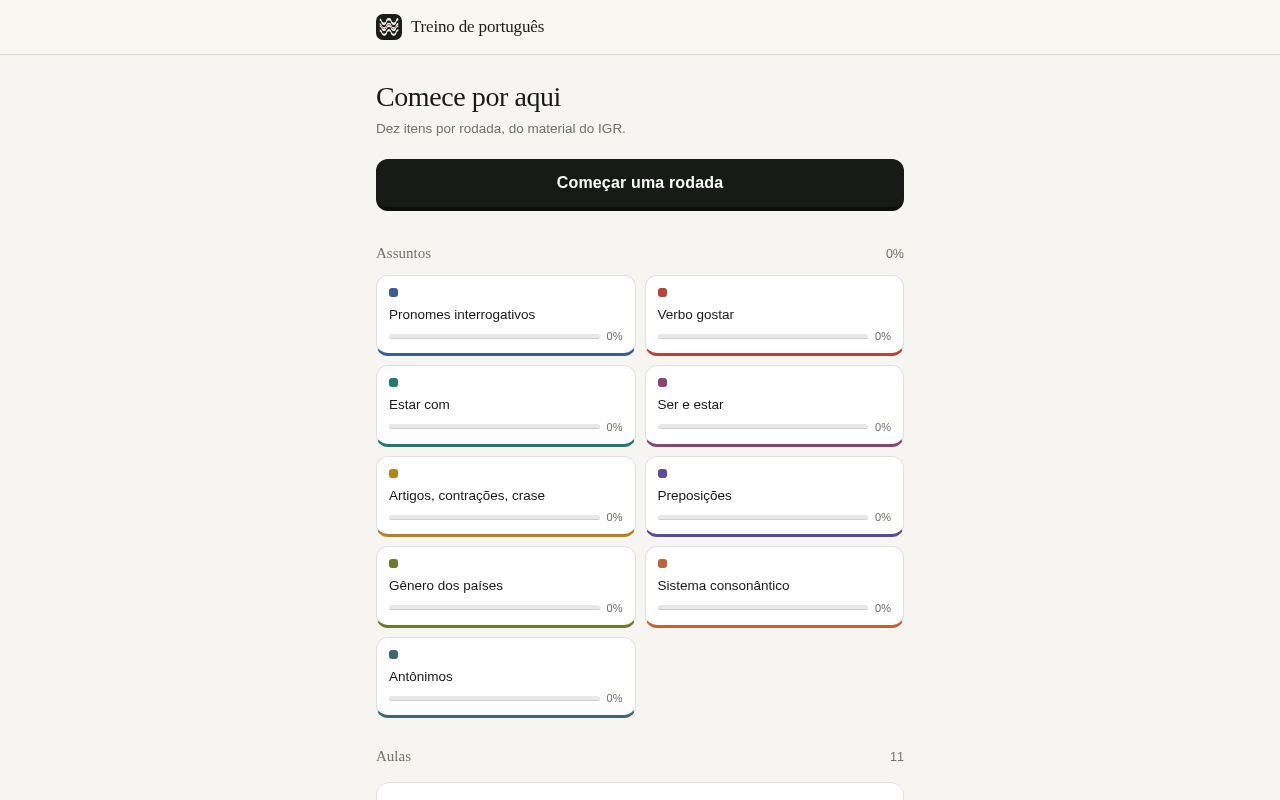Viewport: 1280px width, 800px height.
Task: Open the Antônimos topic card
Action: 506,677
